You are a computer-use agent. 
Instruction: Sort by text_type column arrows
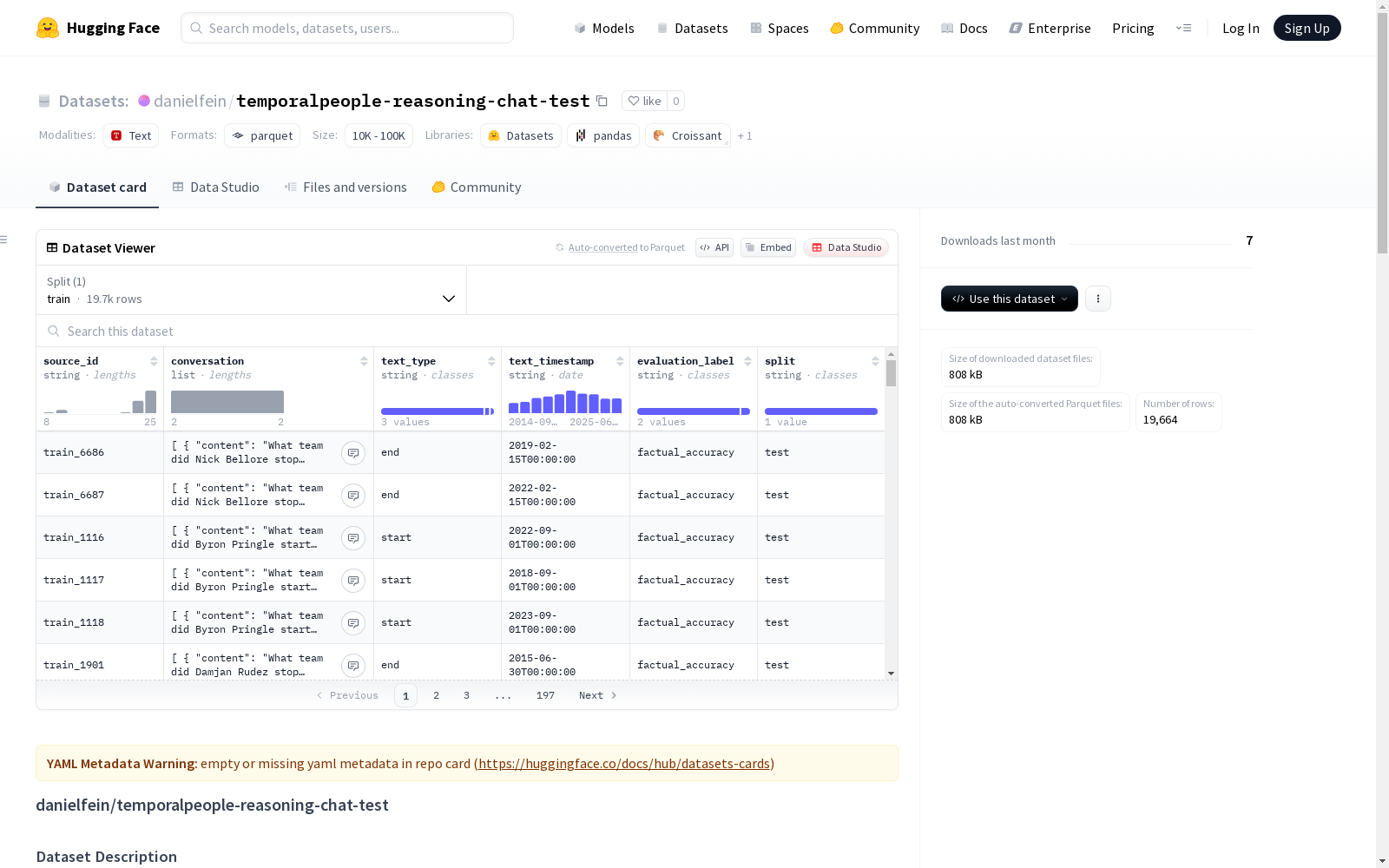[x=491, y=361]
